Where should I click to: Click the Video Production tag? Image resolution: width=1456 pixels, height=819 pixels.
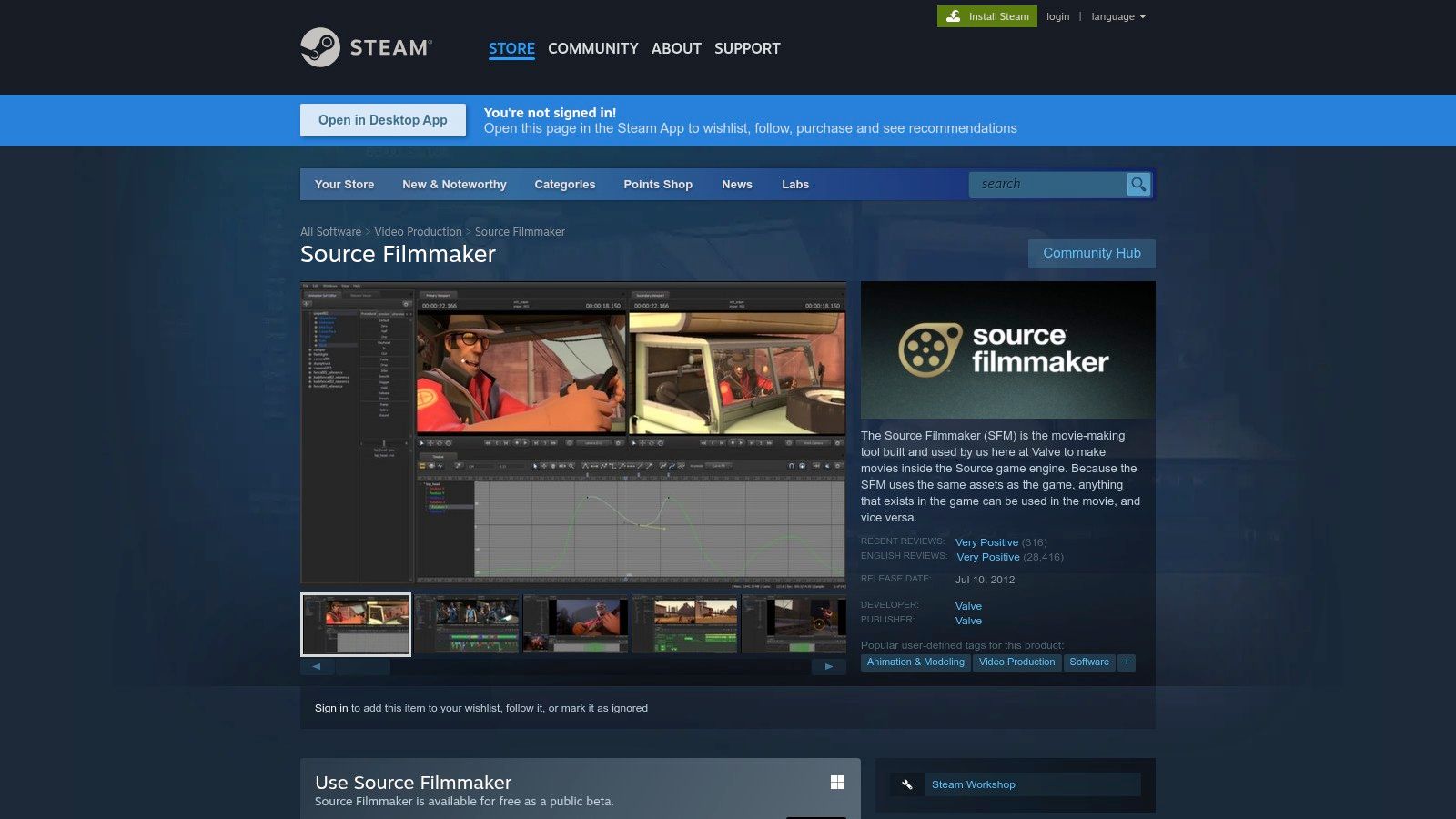click(1016, 662)
